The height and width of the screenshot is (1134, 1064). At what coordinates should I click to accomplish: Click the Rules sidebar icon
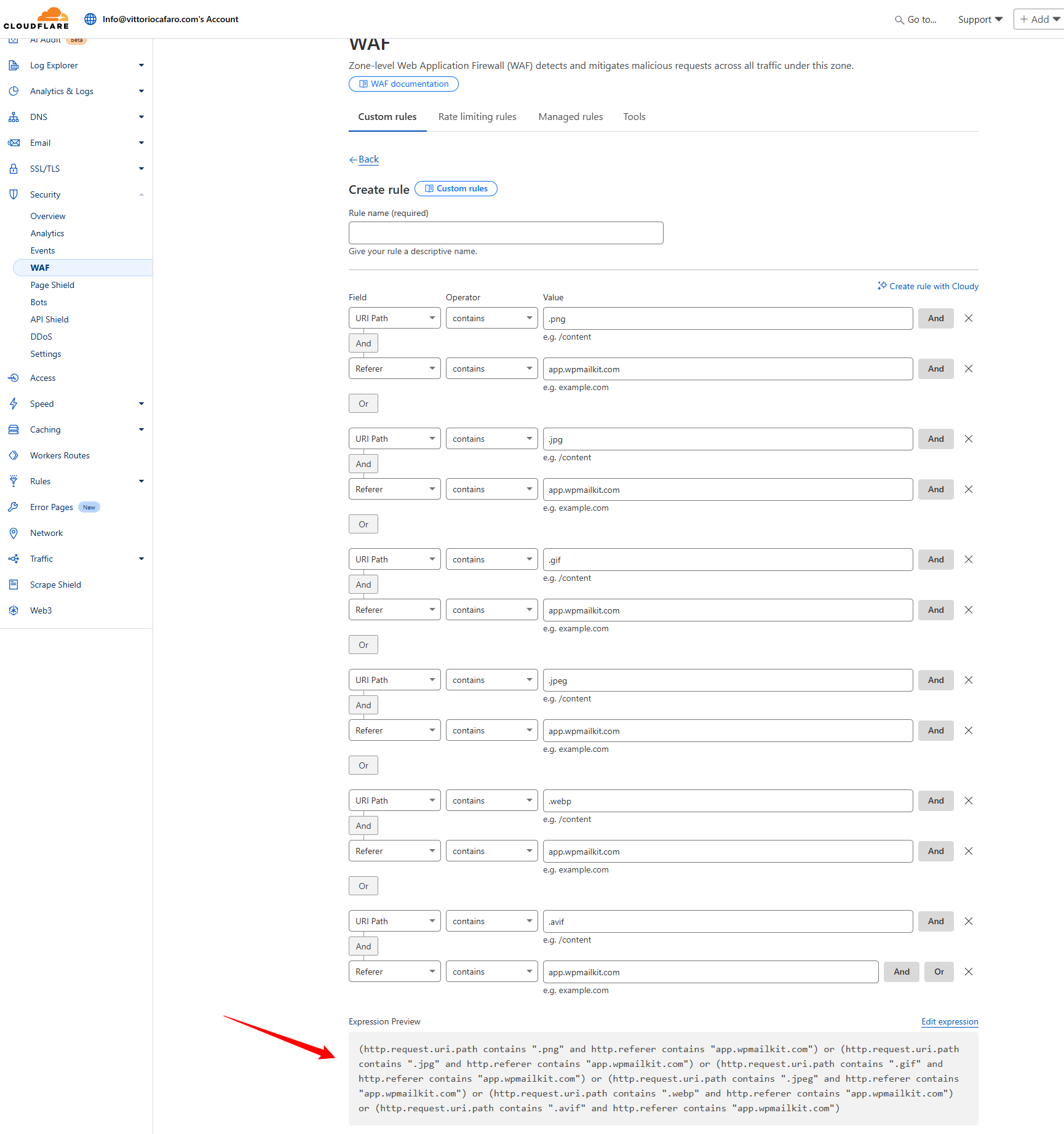pyautogui.click(x=14, y=481)
